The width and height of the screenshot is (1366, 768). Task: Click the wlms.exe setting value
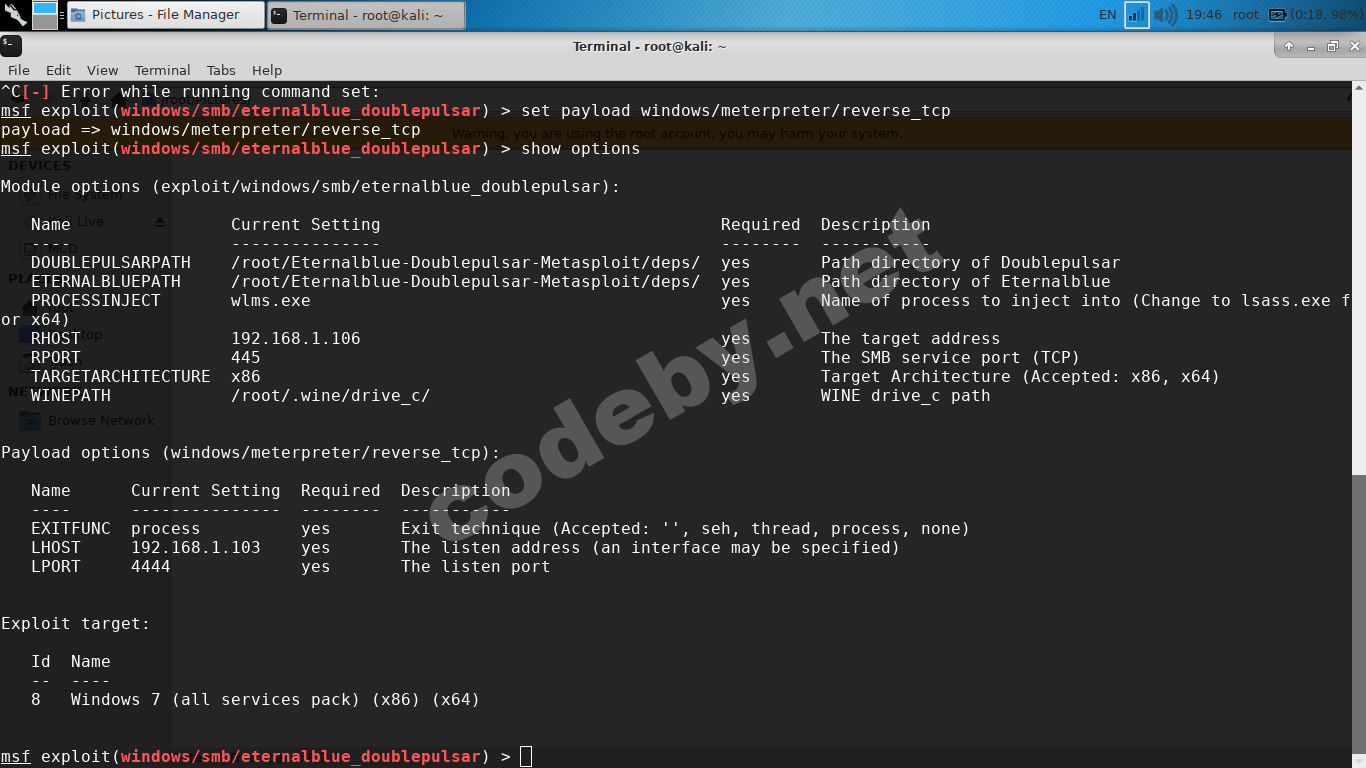(x=271, y=300)
